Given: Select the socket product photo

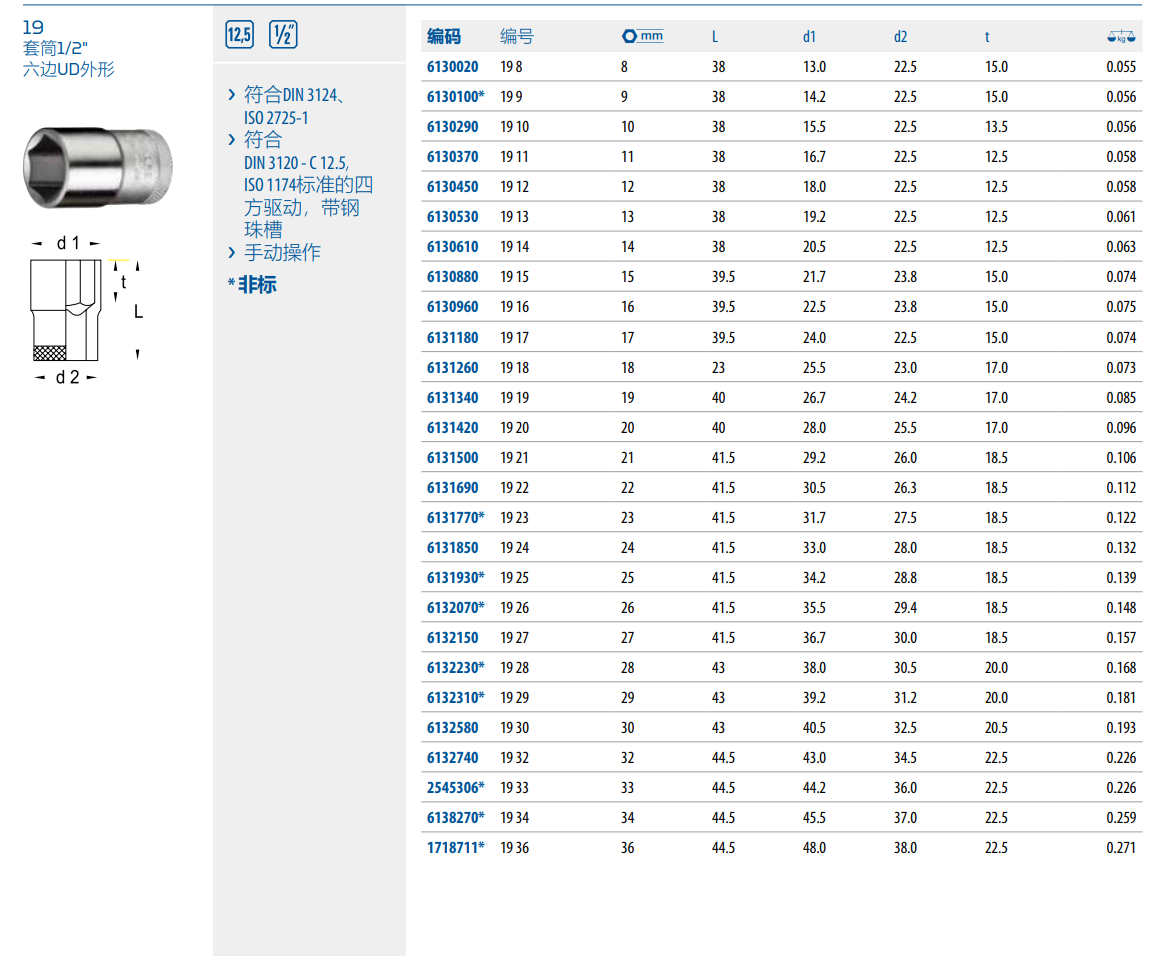Looking at the screenshot, I should (97, 166).
